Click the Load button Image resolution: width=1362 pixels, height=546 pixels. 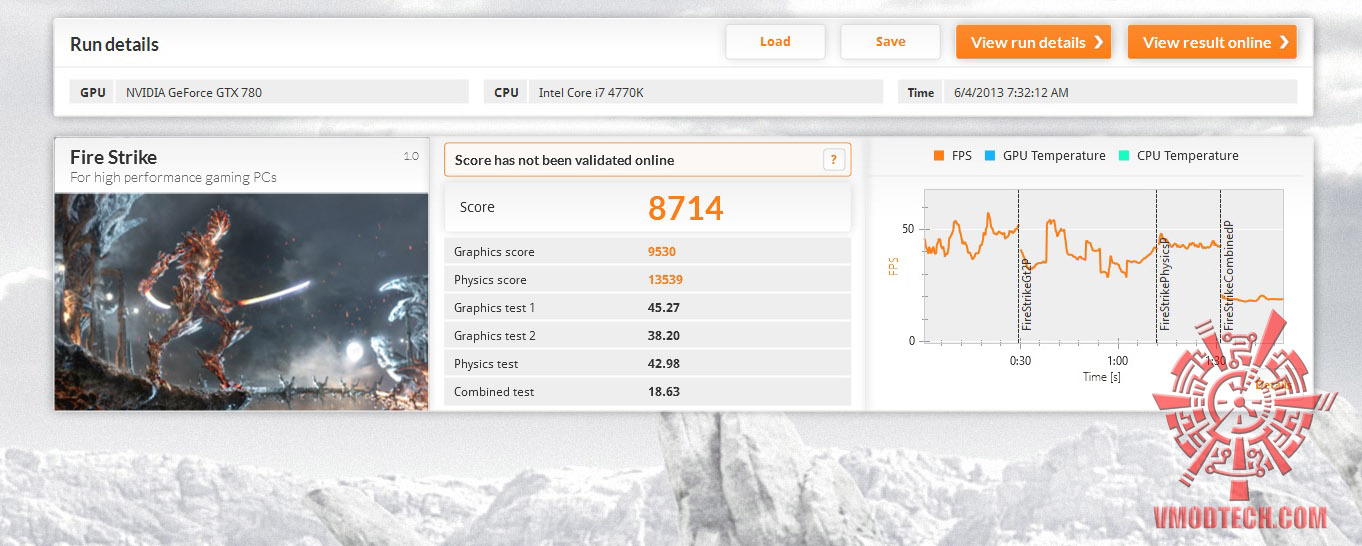[x=775, y=42]
